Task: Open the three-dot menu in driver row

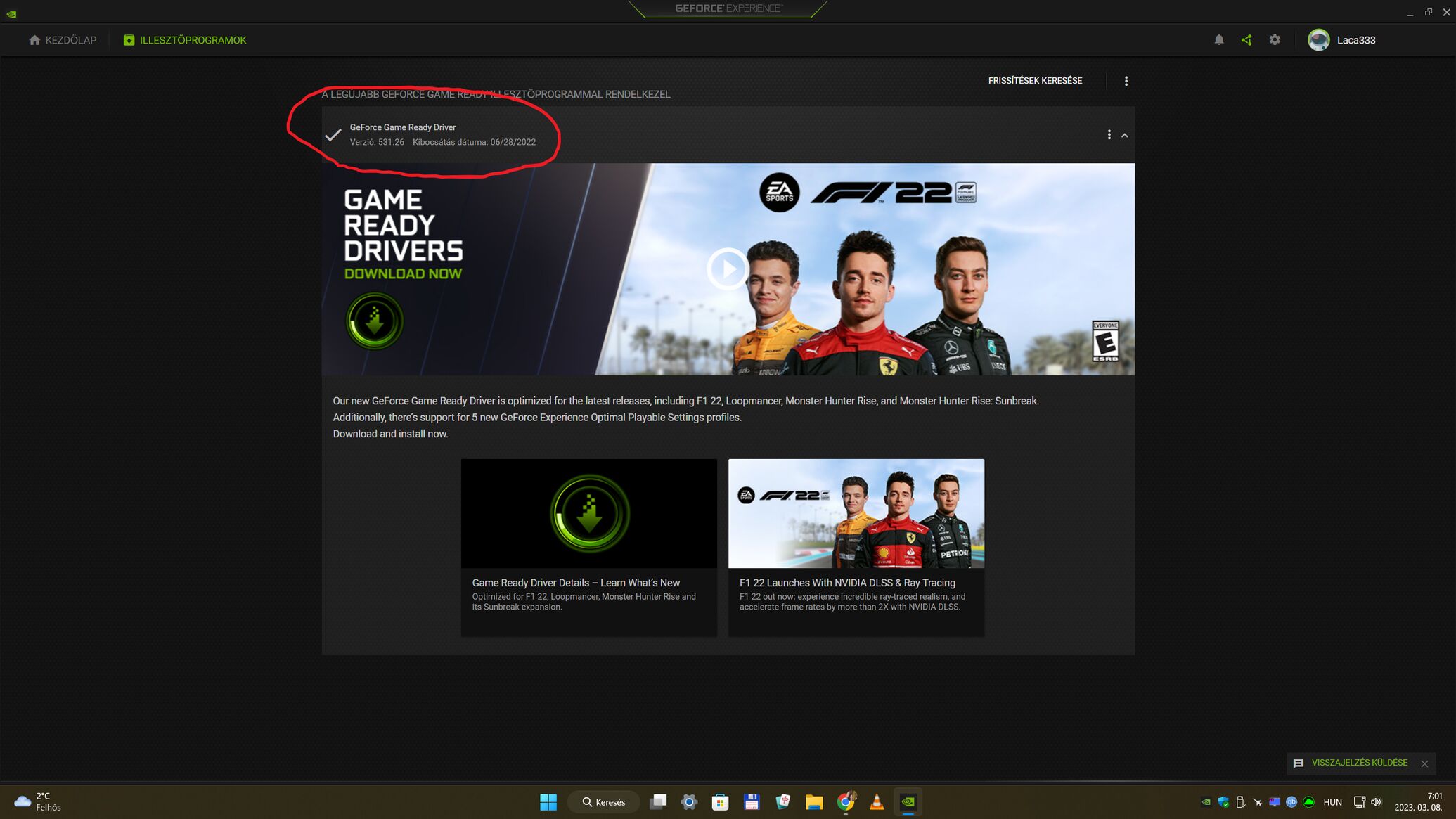Action: point(1109,135)
